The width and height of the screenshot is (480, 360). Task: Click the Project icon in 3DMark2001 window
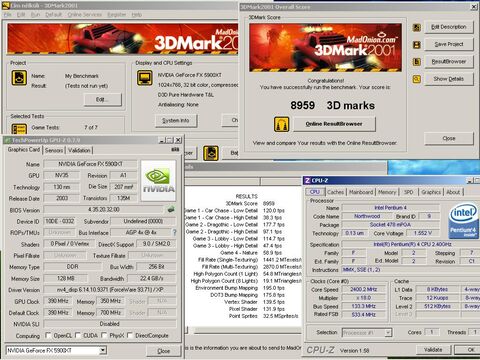coord(19,78)
